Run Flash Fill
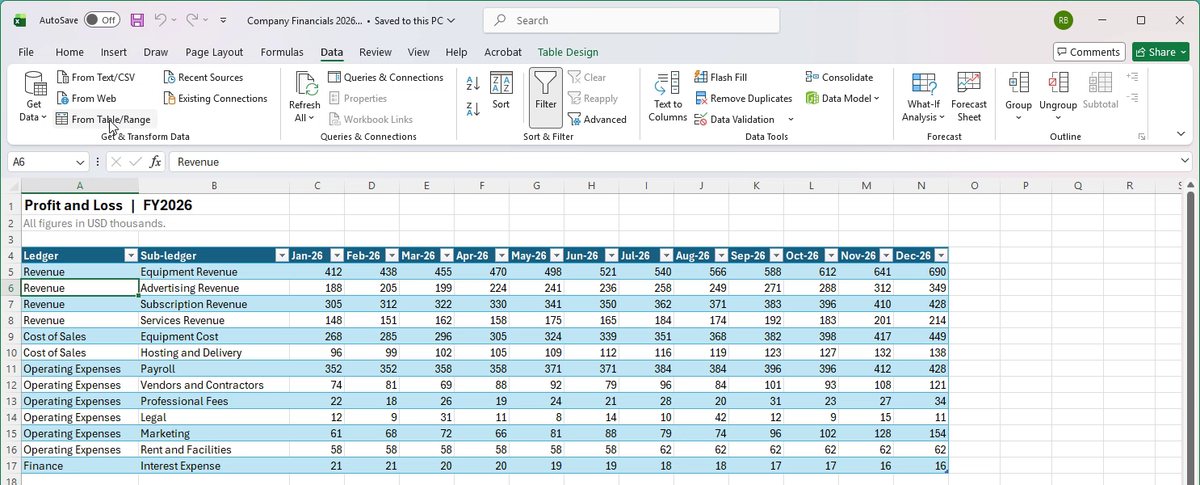 click(720, 77)
